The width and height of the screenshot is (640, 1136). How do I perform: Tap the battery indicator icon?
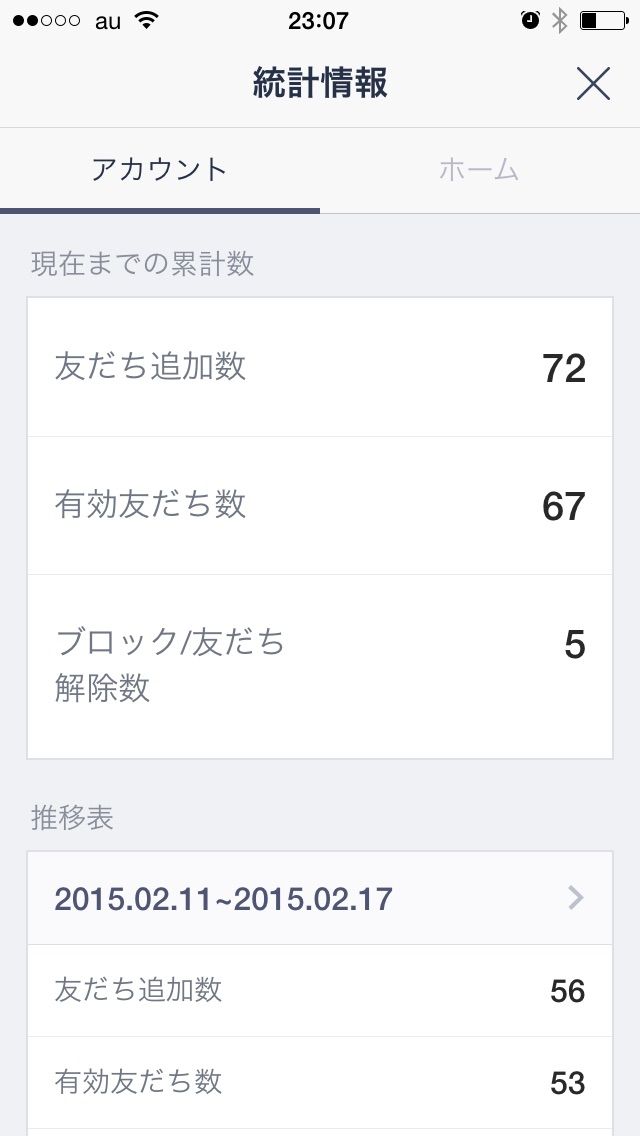[x=601, y=20]
